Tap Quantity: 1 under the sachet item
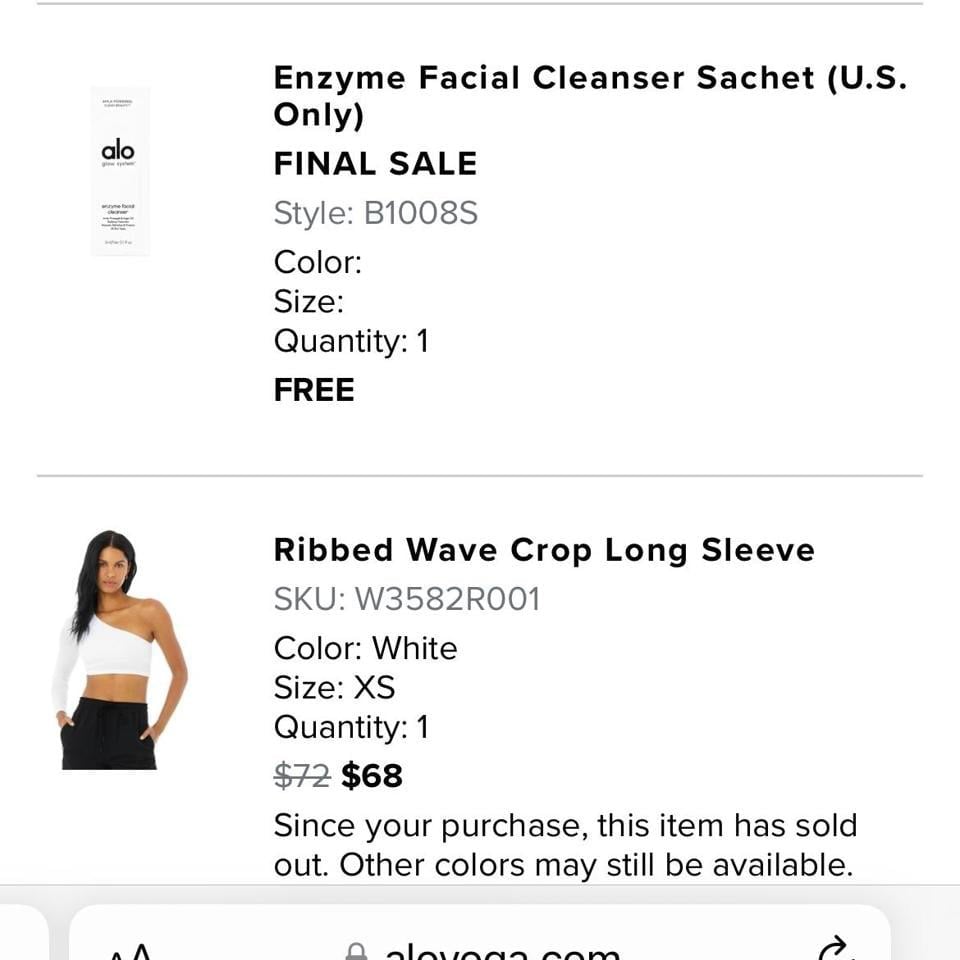 (351, 341)
